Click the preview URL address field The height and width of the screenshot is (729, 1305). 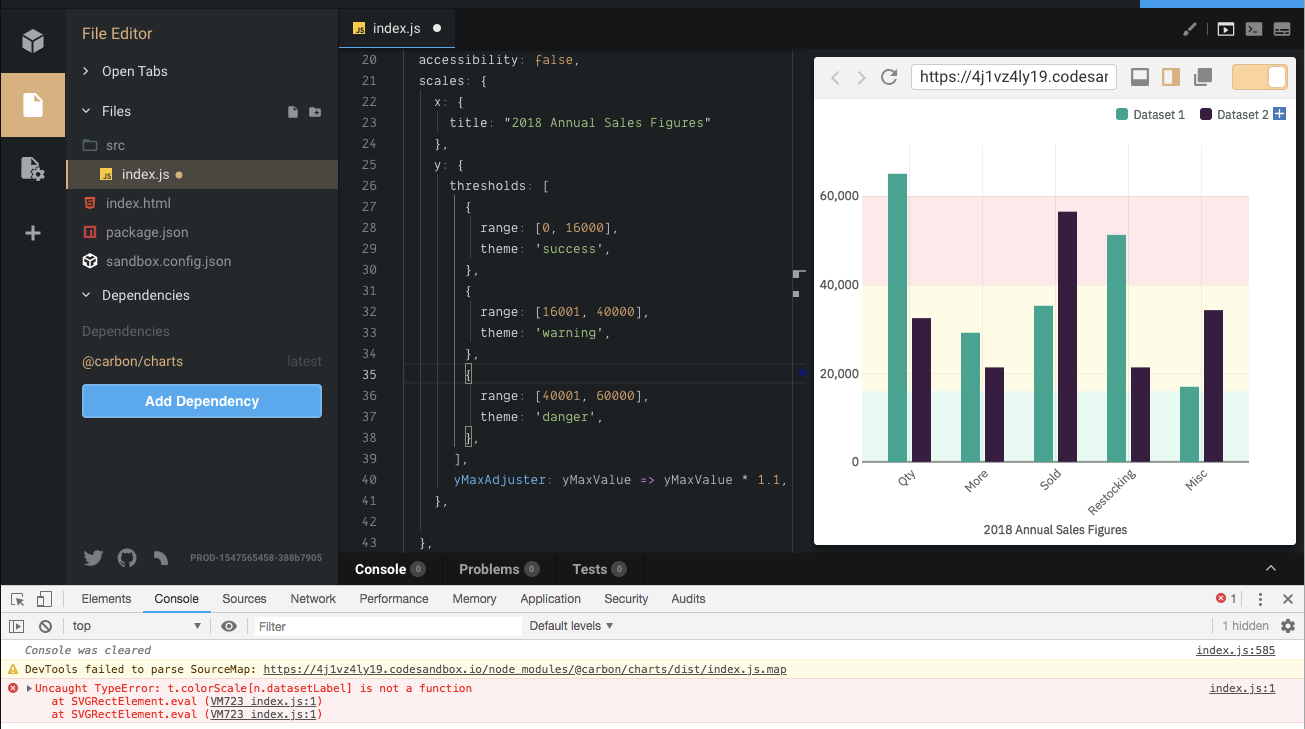point(1013,77)
